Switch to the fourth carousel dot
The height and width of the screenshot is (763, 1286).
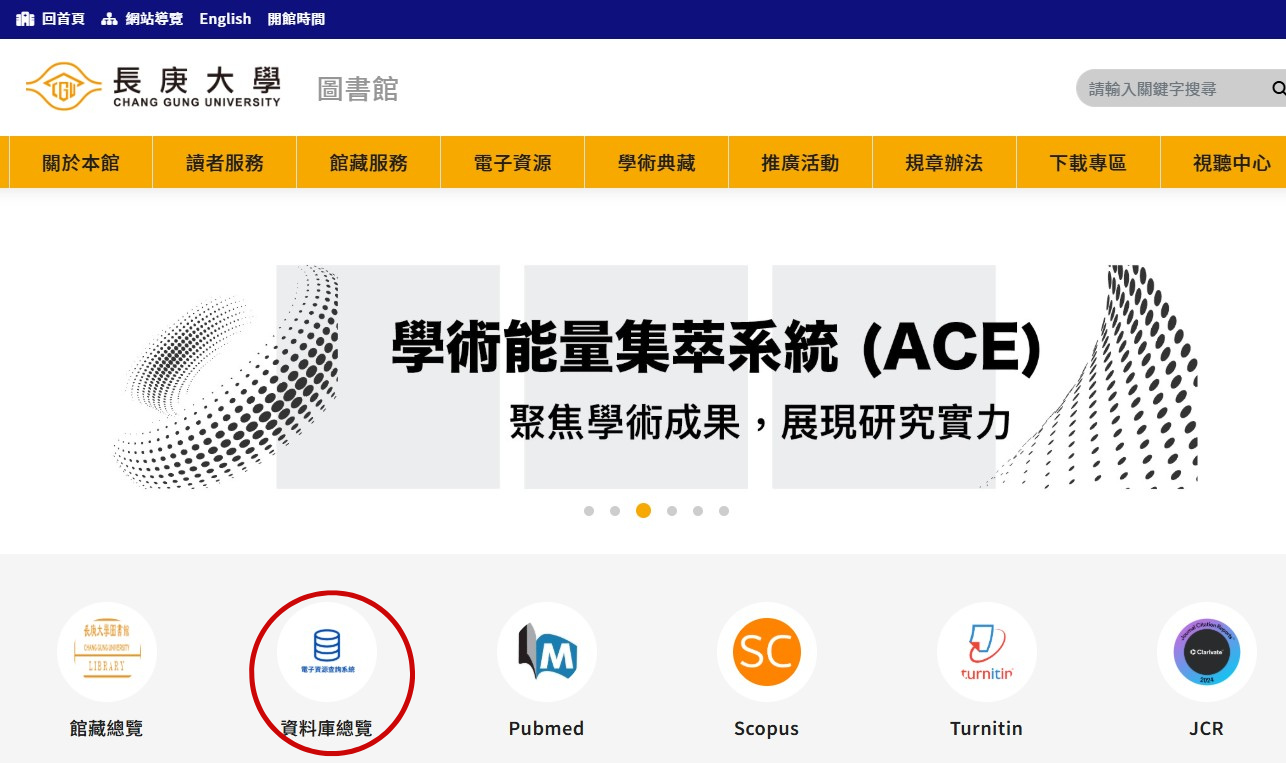click(x=672, y=511)
